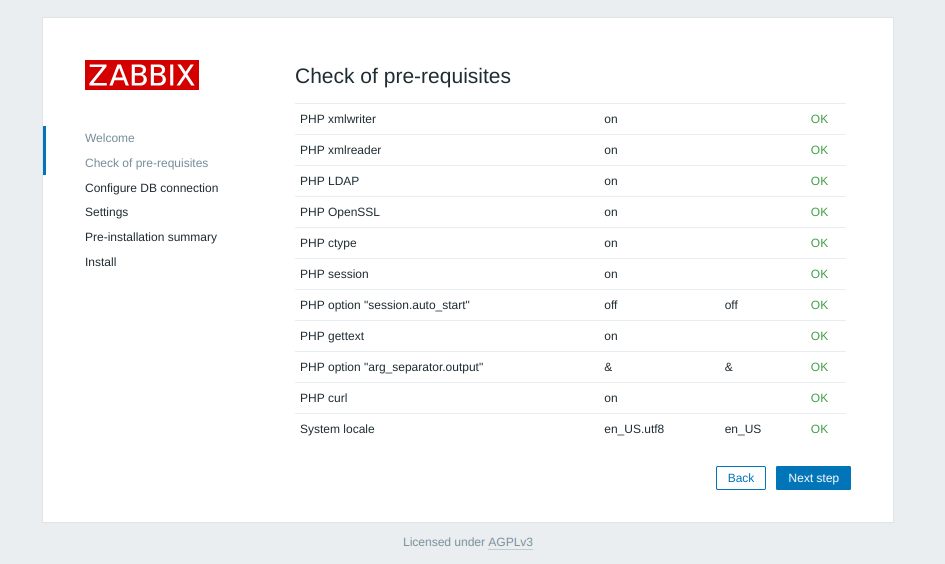Viewport: 945px width, 564px height.
Task: Click the Check of pre-requisites heading
Action: point(403,76)
